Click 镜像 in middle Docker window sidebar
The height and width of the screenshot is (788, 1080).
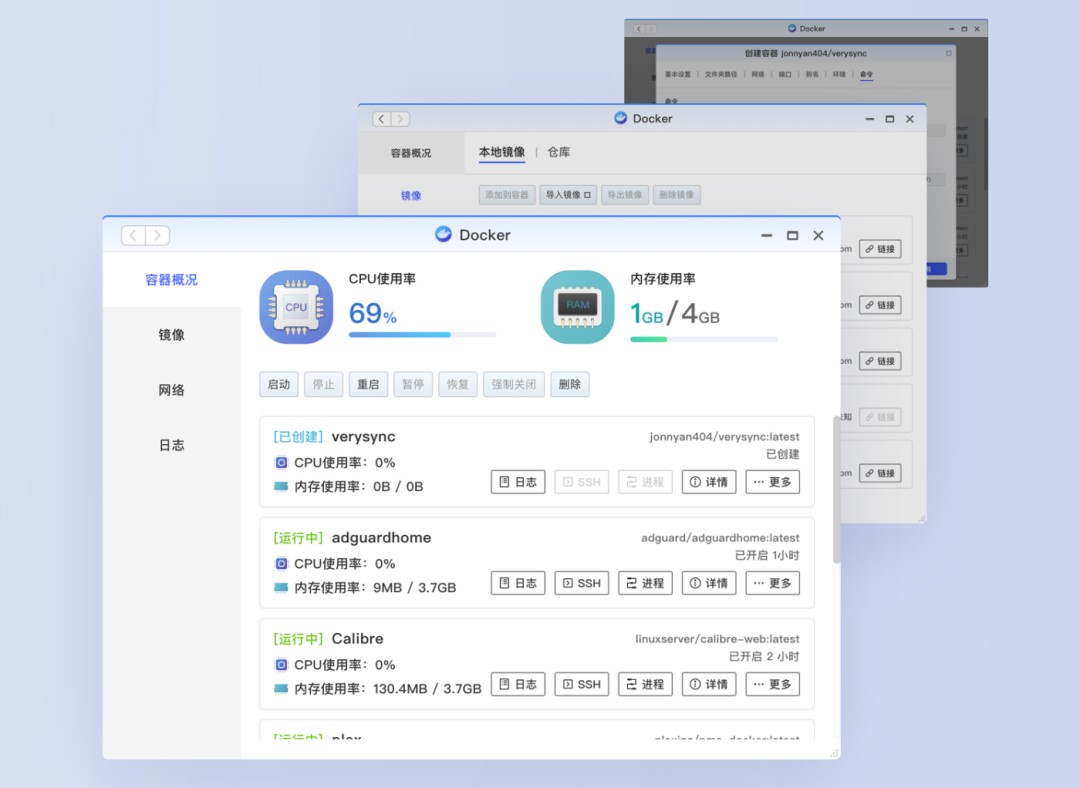411,196
